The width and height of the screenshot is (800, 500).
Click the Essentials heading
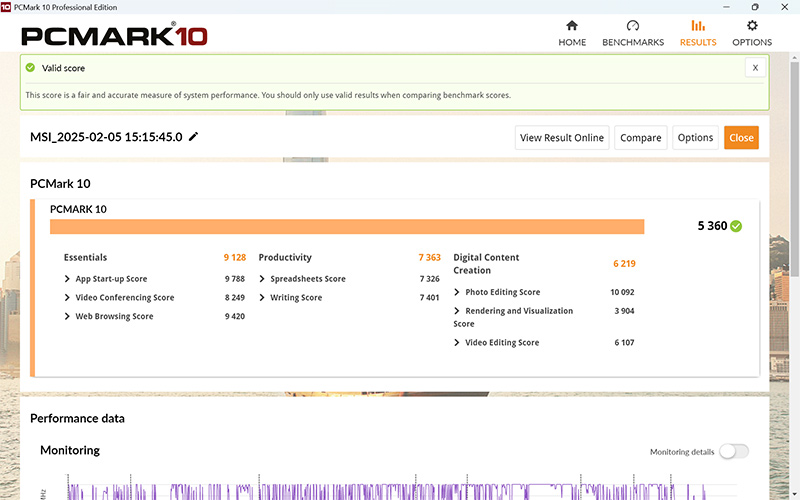point(85,257)
